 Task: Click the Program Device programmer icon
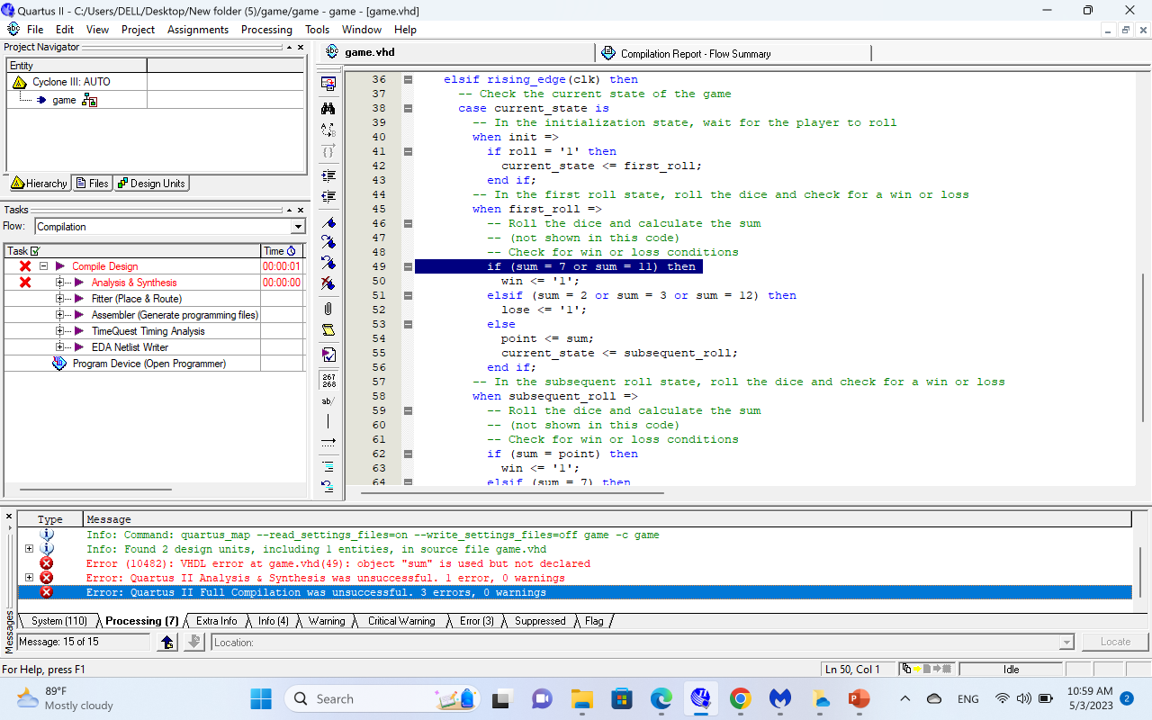[59, 364]
